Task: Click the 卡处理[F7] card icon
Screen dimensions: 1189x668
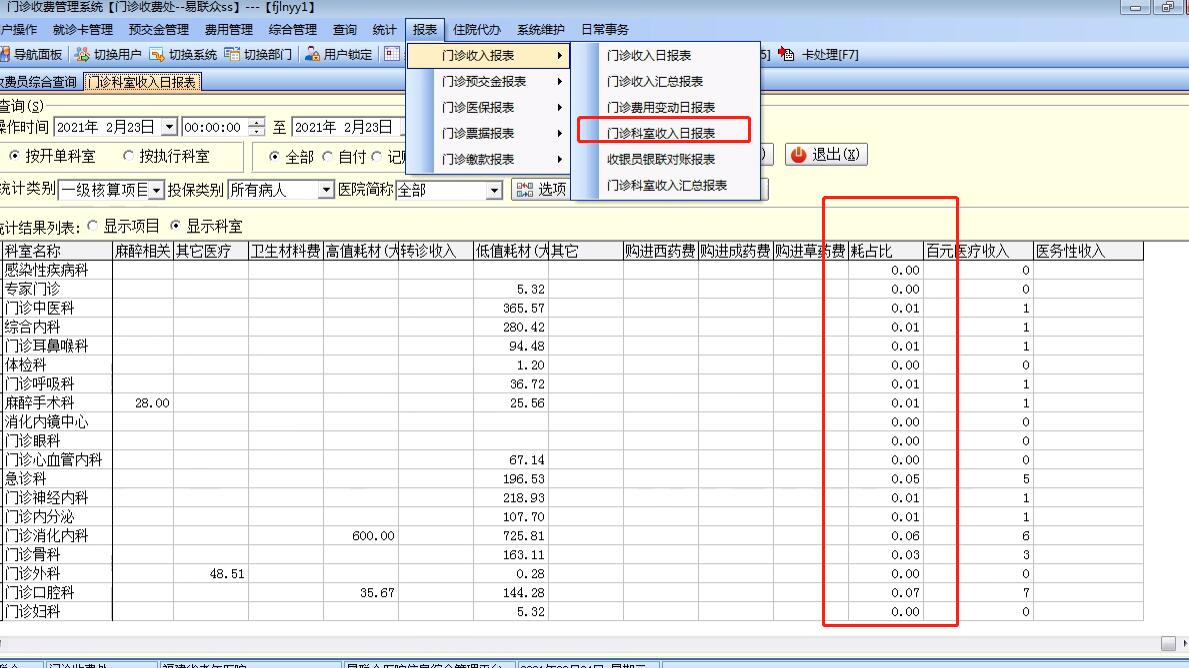Action: pos(786,55)
